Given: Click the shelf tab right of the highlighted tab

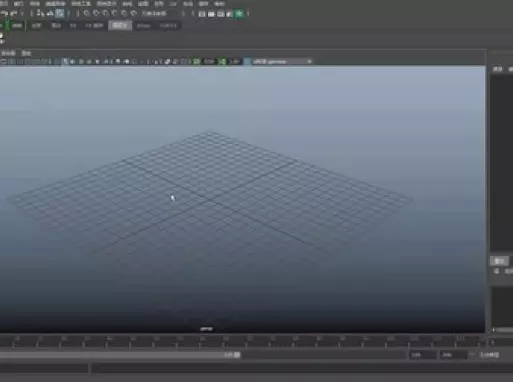Looking at the screenshot, I should point(144,26).
